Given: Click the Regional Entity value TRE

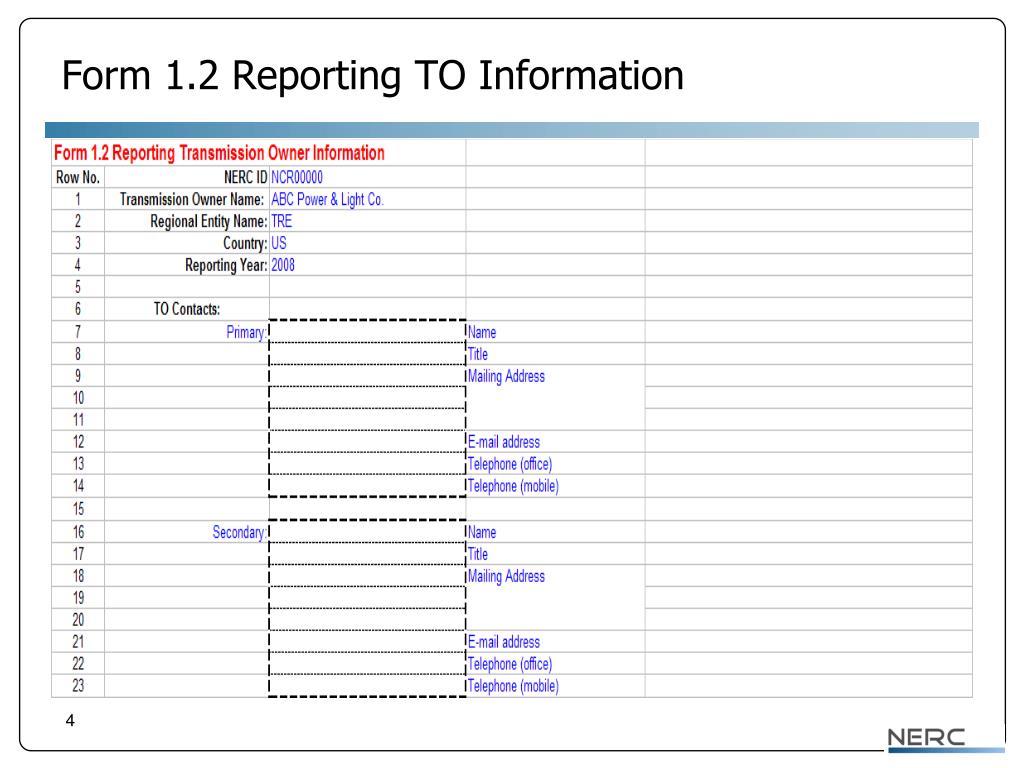Looking at the screenshot, I should click(x=281, y=221).
